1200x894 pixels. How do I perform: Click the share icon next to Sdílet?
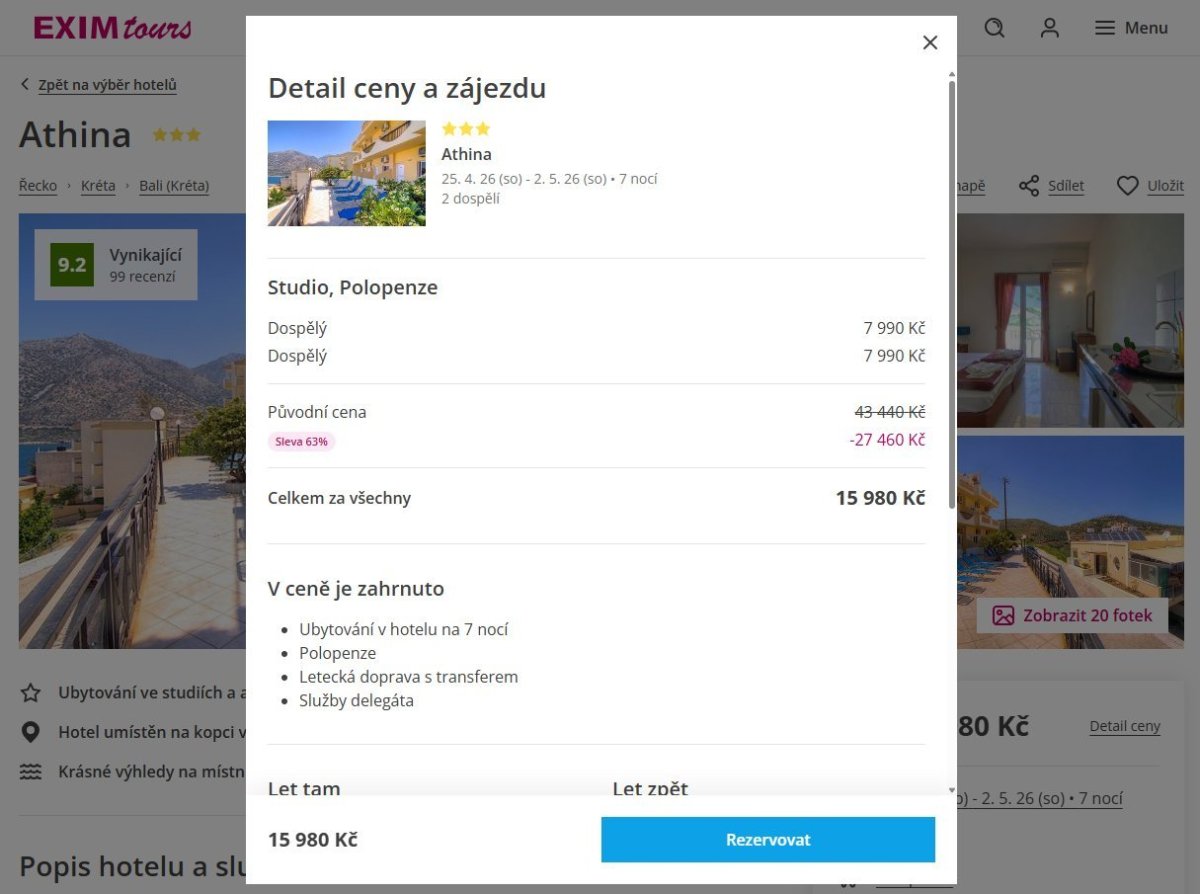point(1029,186)
